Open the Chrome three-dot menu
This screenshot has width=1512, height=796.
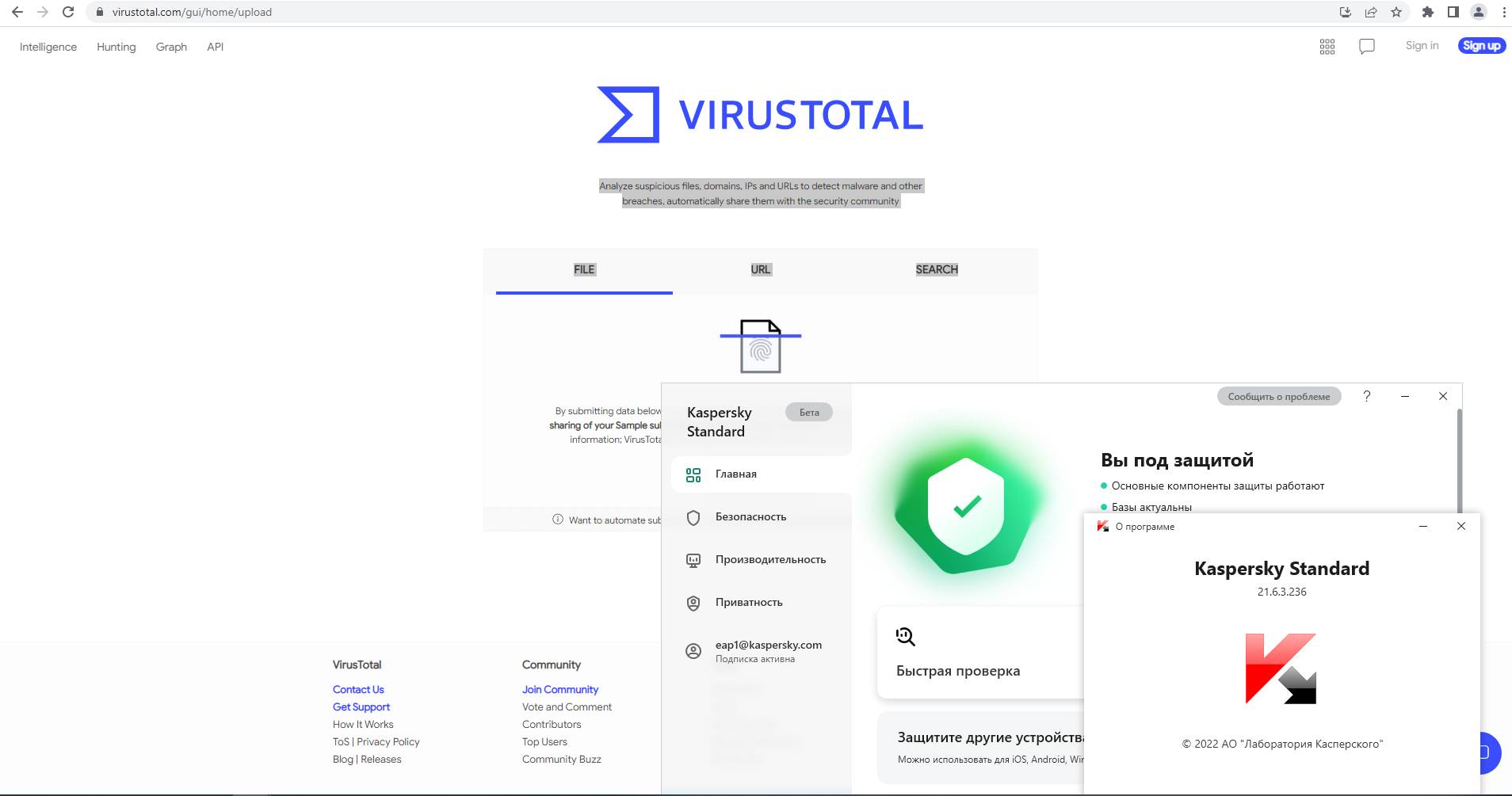pos(1504,12)
